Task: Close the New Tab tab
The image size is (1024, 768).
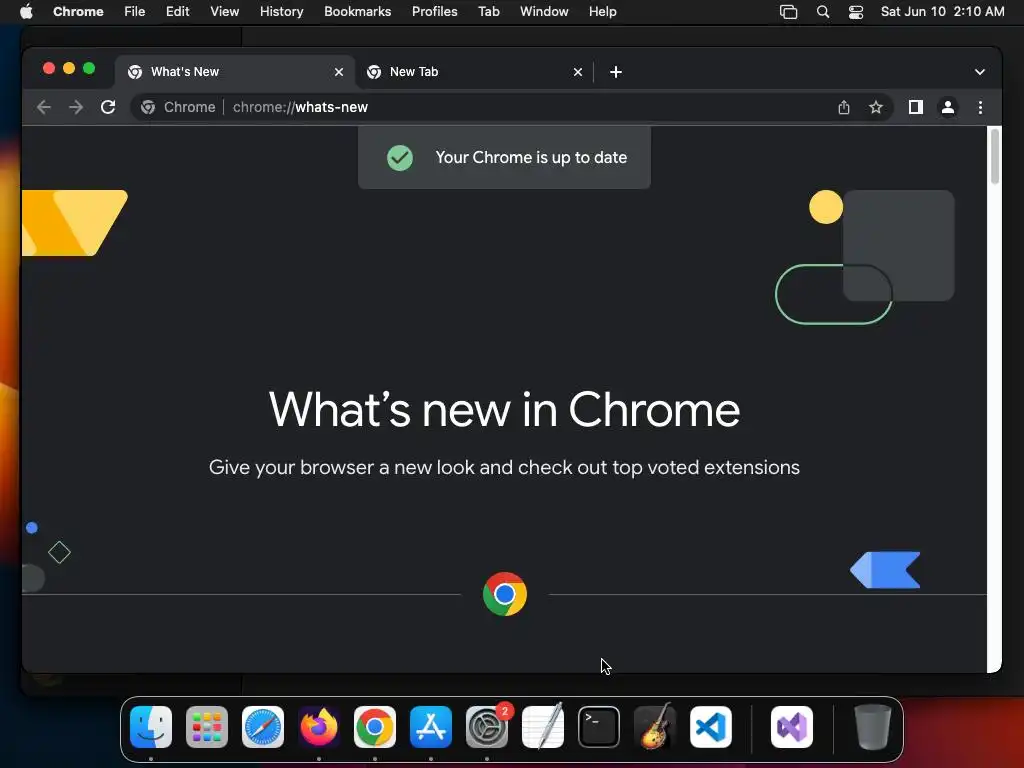Action: pyautogui.click(x=578, y=72)
